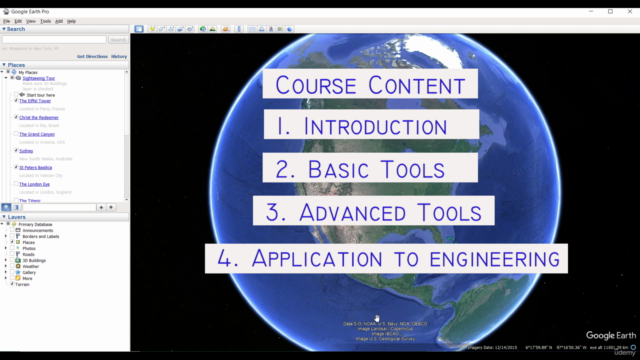The width and height of the screenshot is (640, 360).
Task: Click the Add Image Overlay icon
Action: tap(180, 29)
